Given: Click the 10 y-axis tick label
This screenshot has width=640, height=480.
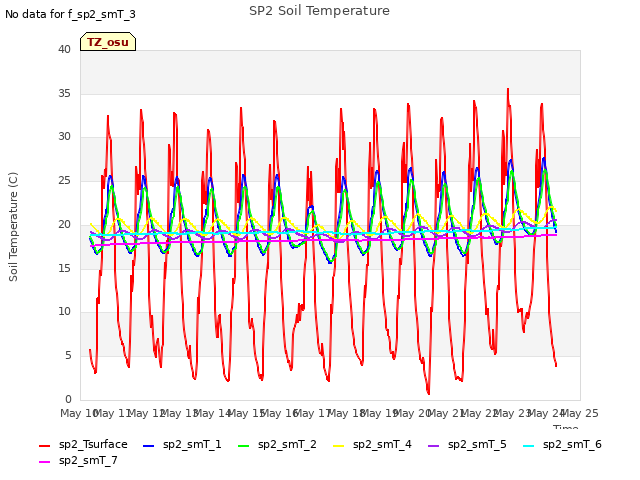Looking at the screenshot, I should click(64, 312).
